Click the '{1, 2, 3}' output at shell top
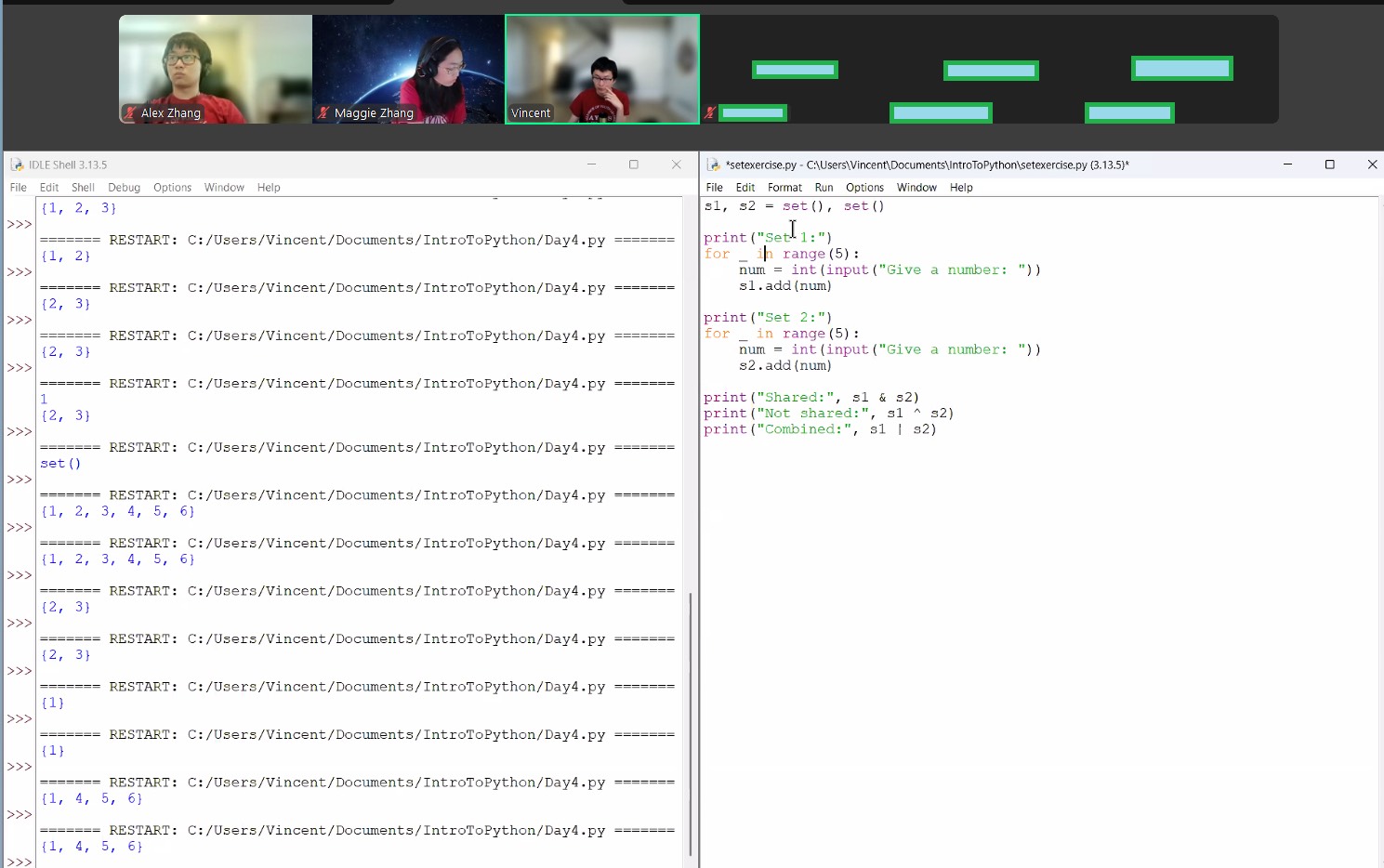This screenshot has width=1384, height=868. click(78, 208)
